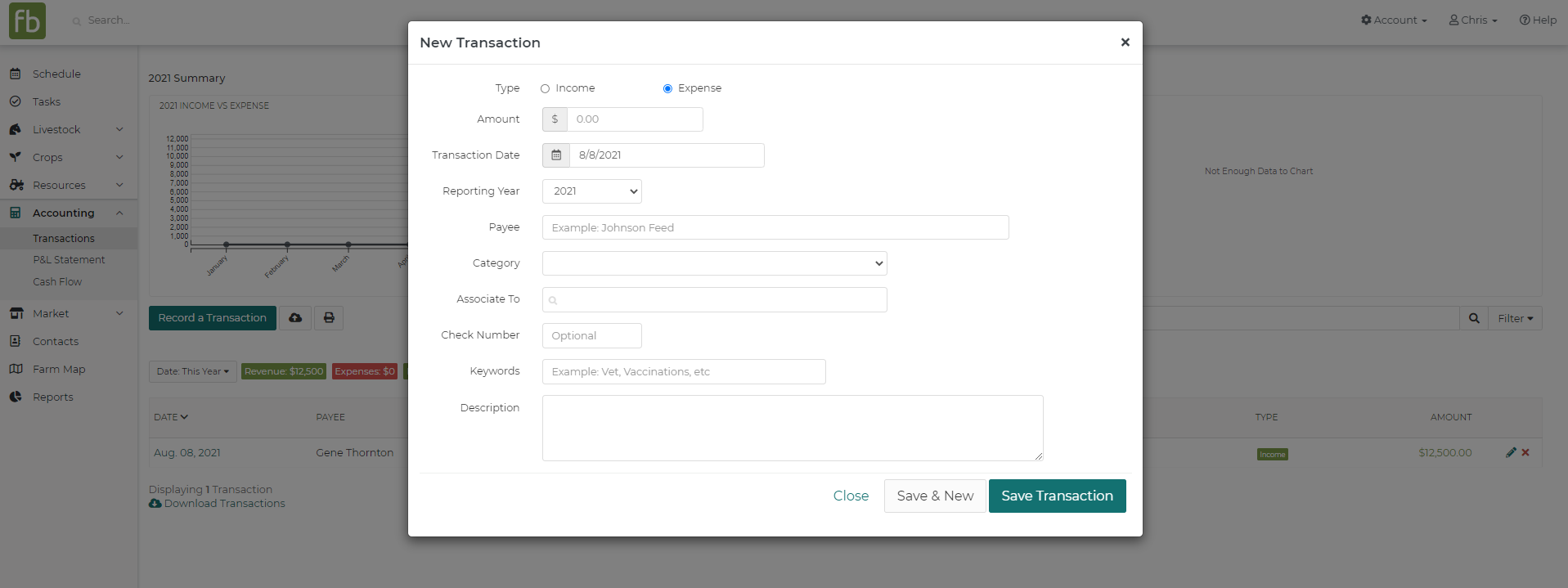
Task: Click the Market store icon in sidebar
Action: (16, 313)
